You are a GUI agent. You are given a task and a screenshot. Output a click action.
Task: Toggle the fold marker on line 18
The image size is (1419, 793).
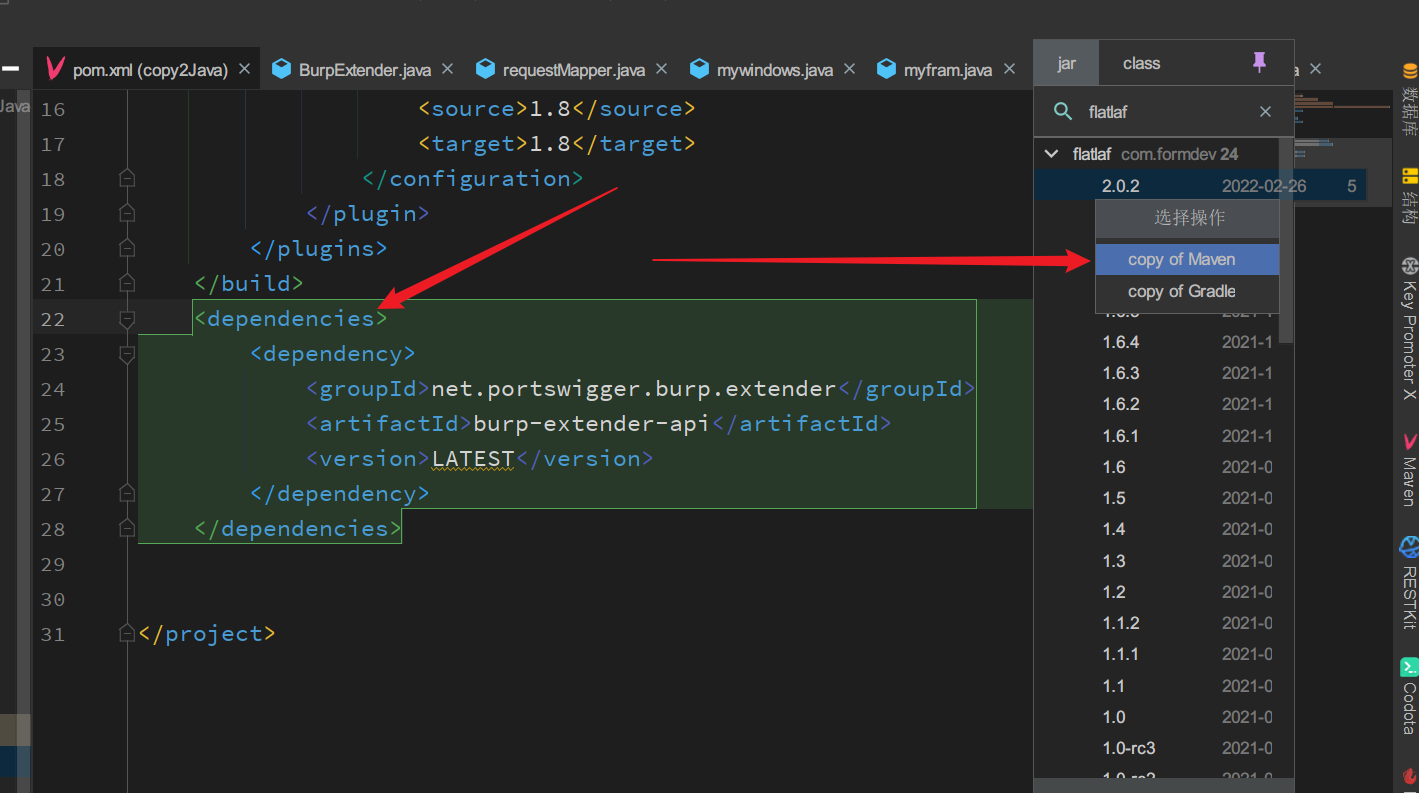pos(126,179)
